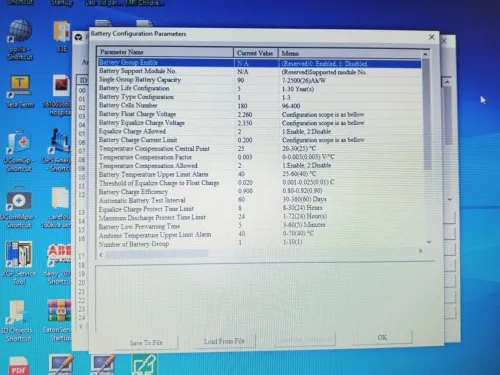Select the Battery Charge Current Limit row
Image resolution: width=500 pixels, height=375 pixels.
coord(260,140)
